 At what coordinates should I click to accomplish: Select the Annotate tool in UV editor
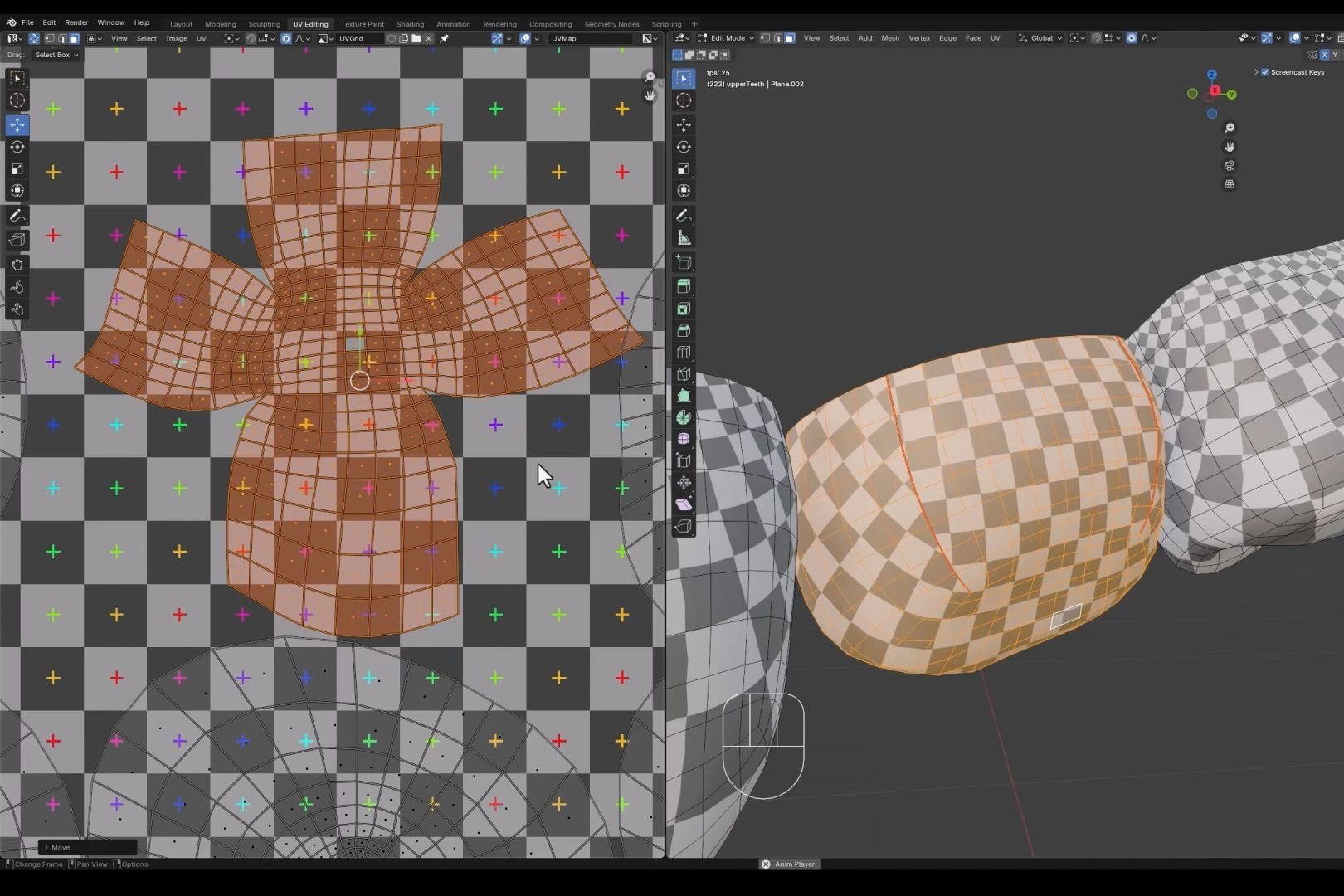[x=17, y=216]
